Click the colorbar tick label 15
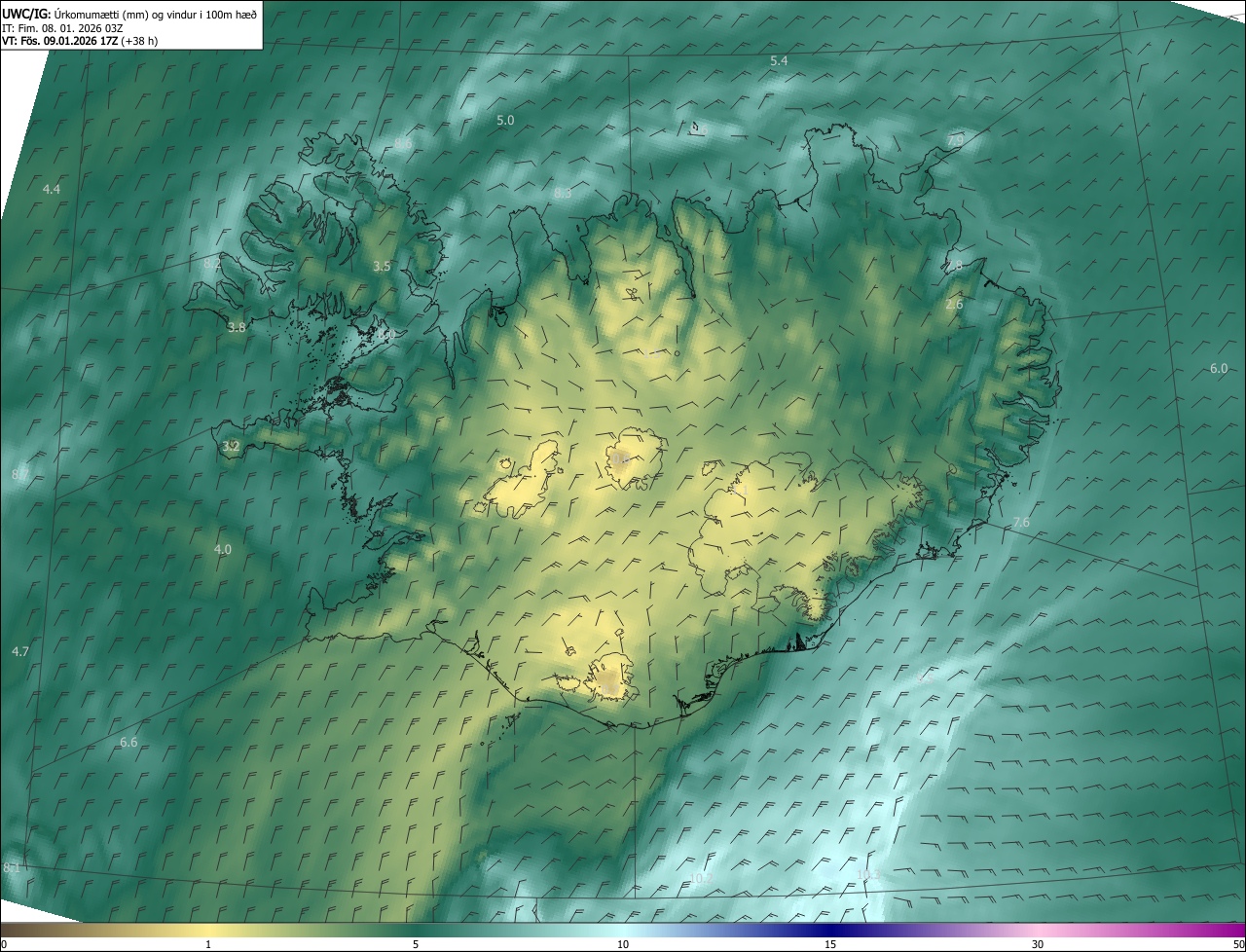 click(830, 944)
